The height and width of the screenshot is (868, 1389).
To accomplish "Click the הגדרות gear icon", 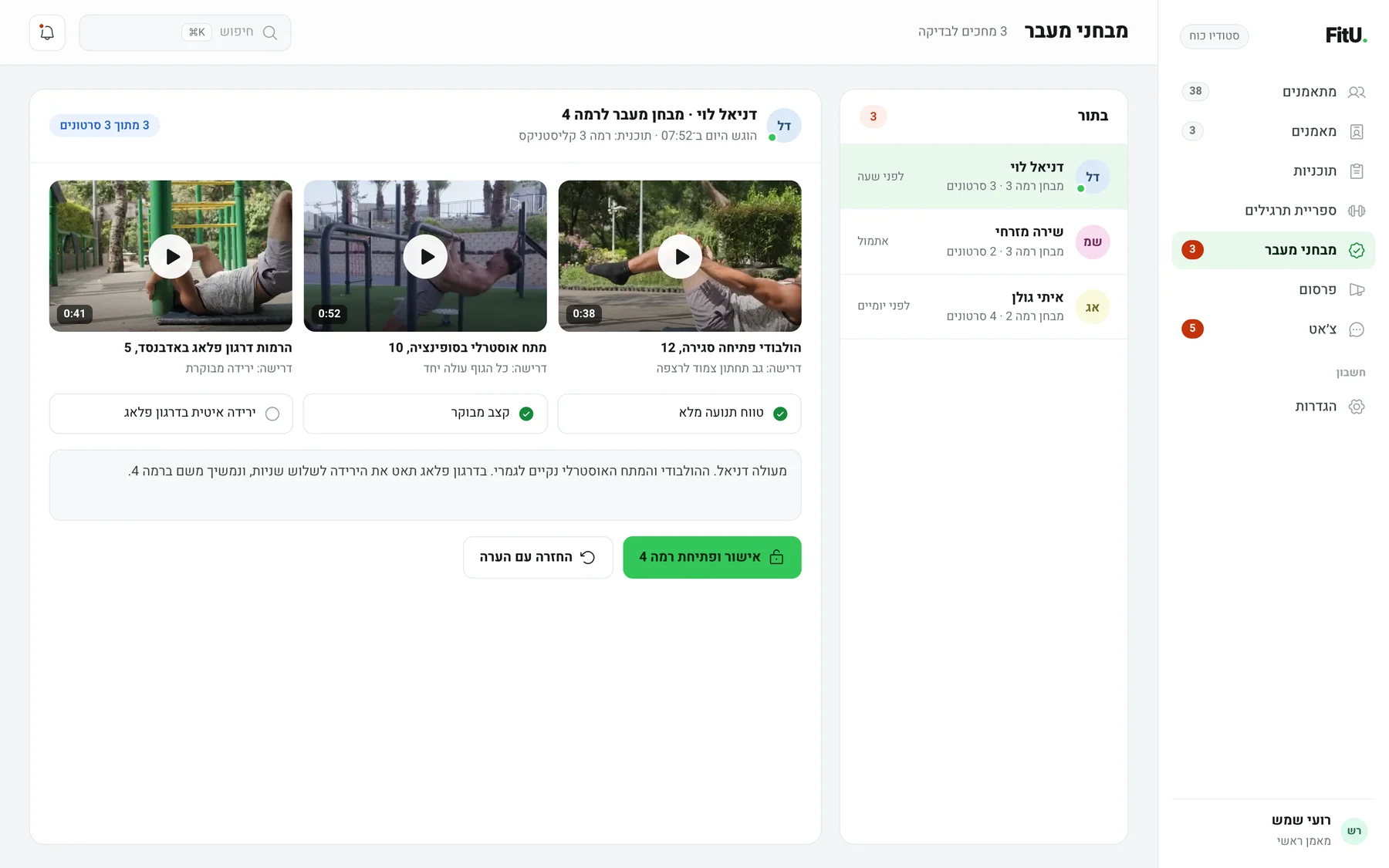I will 1357,407.
